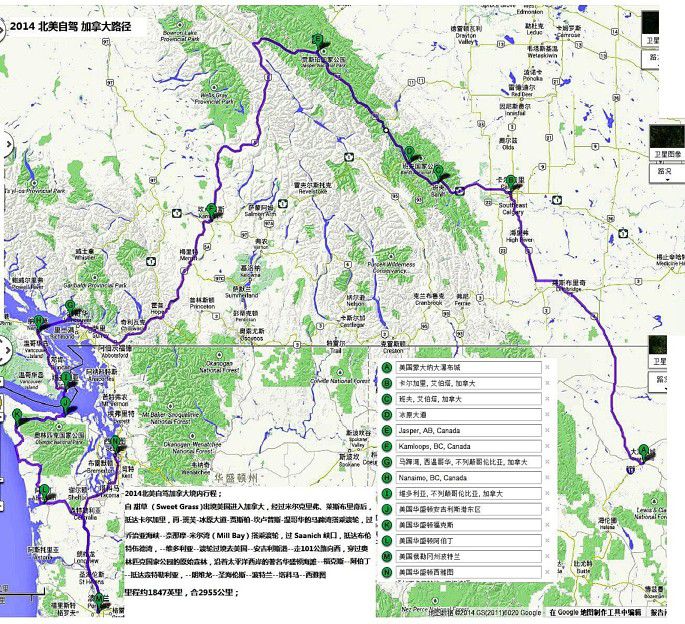Image resolution: width=685 pixels, height=624 pixels.
Task: Click green A icon in destination list
Action: tap(387, 367)
